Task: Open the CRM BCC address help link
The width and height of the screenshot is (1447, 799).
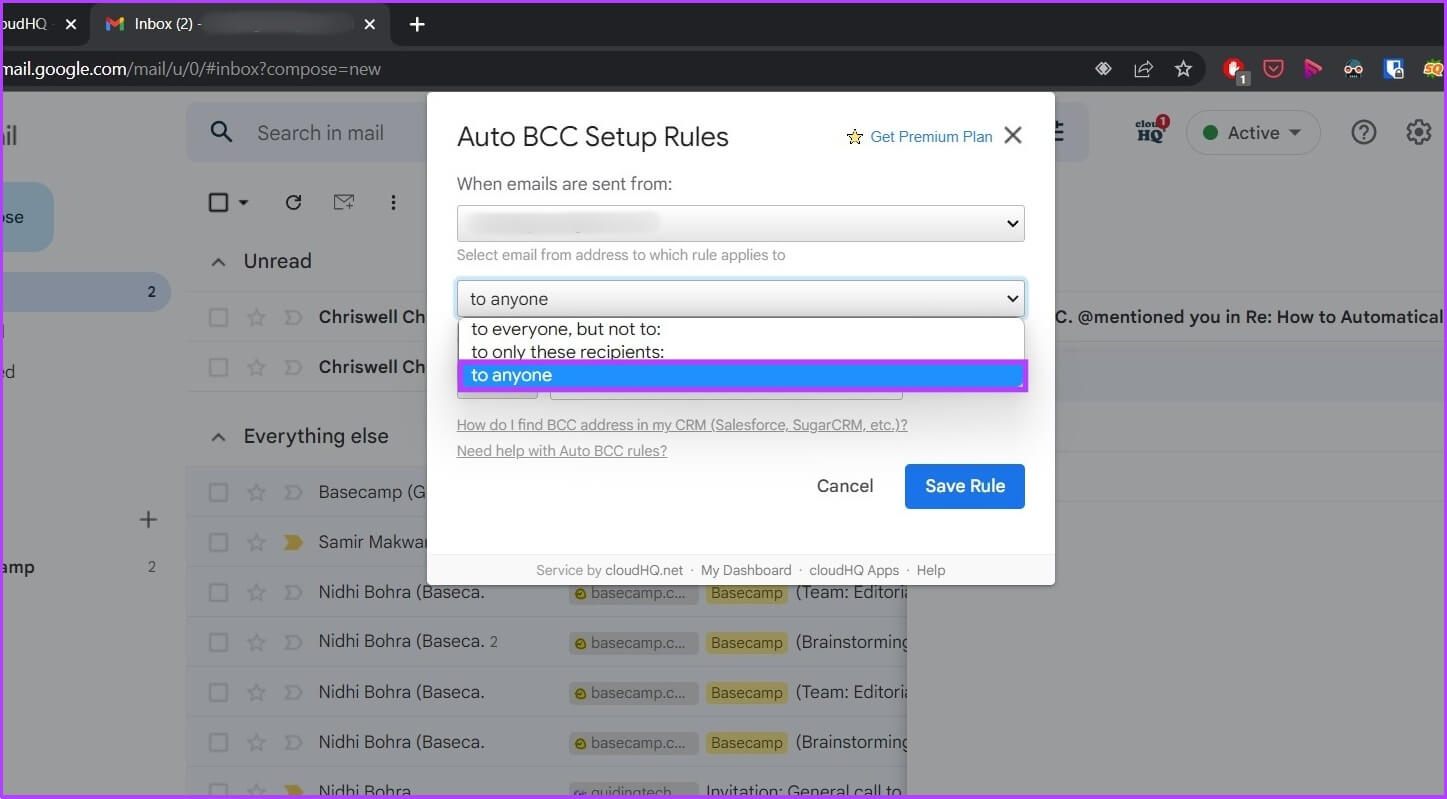Action: click(x=682, y=425)
